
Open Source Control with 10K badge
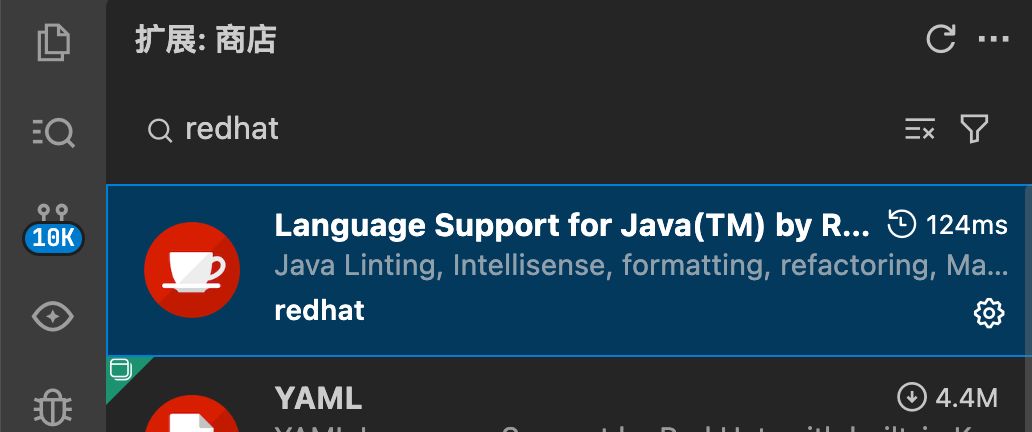point(53,226)
